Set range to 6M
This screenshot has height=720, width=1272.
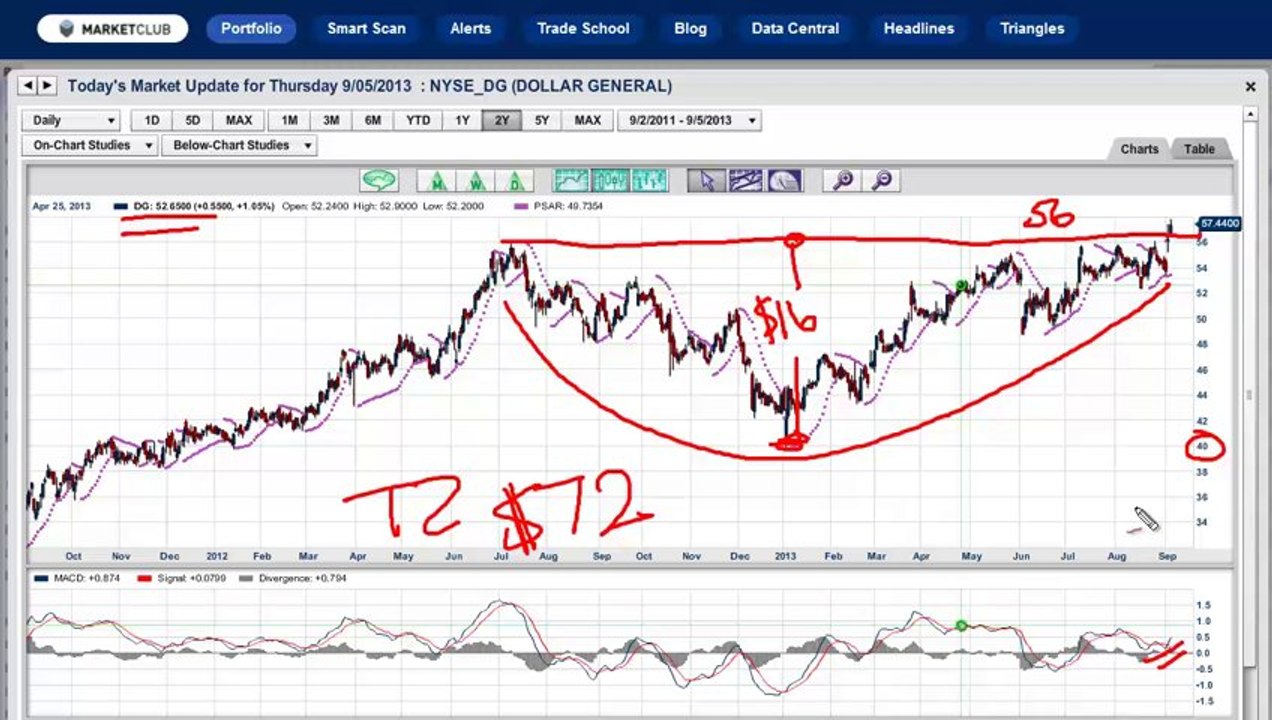point(372,120)
